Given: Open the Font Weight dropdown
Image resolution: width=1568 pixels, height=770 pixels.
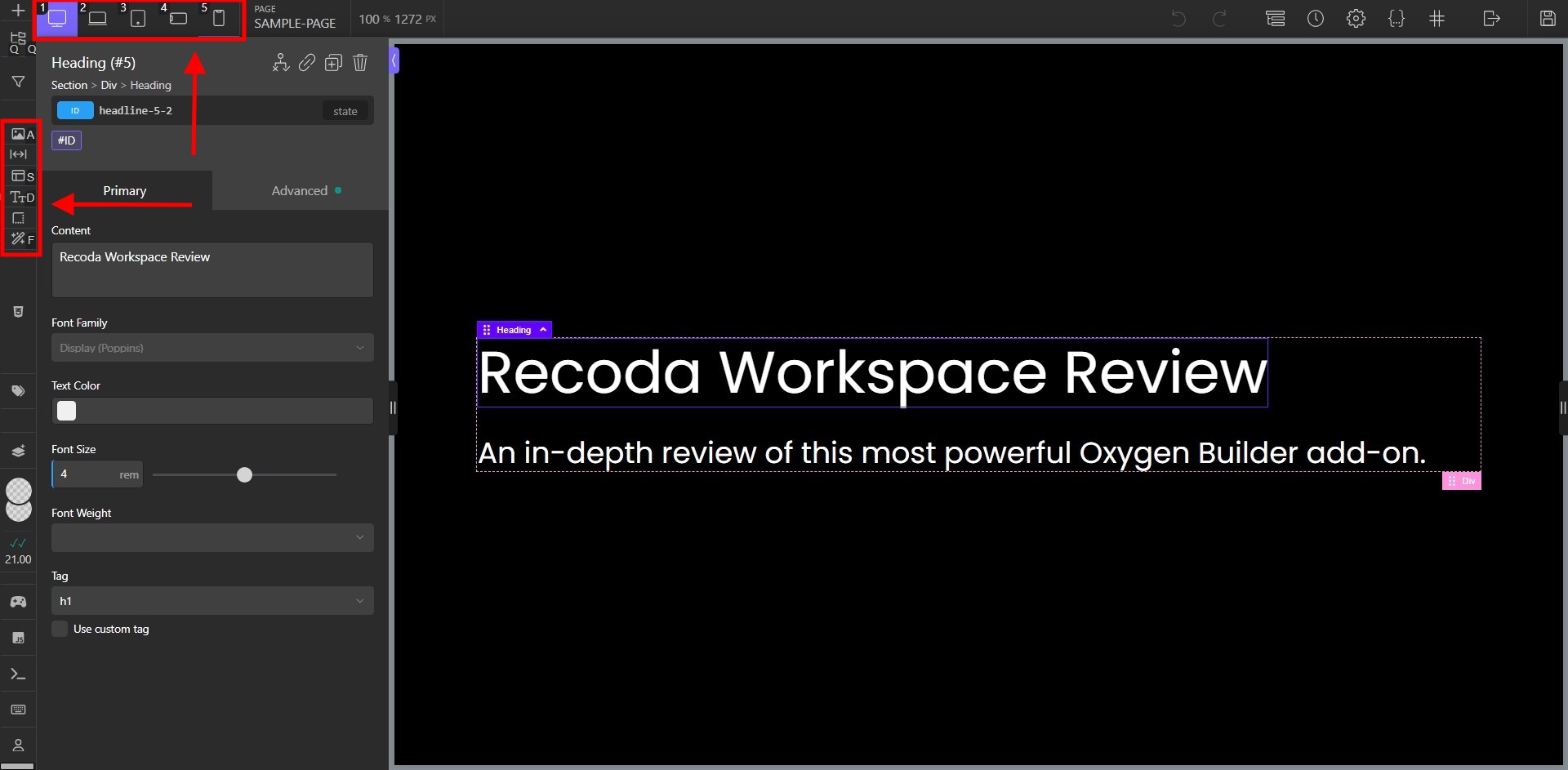Looking at the screenshot, I should tap(212, 537).
